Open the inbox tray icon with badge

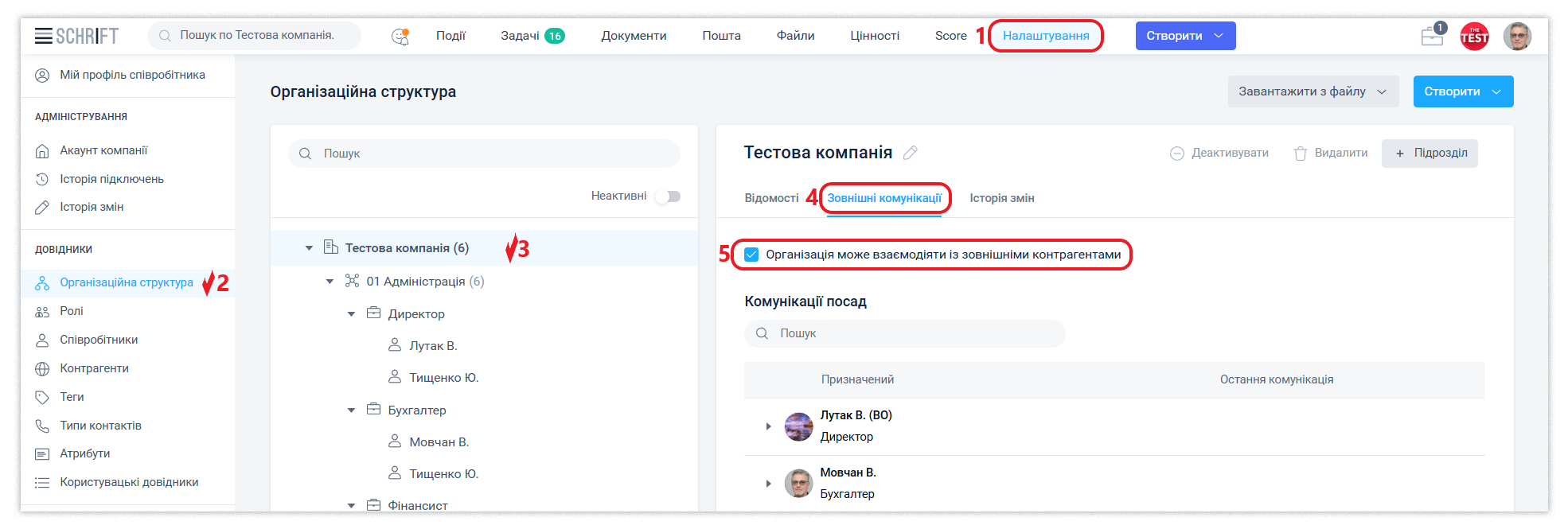[1432, 36]
